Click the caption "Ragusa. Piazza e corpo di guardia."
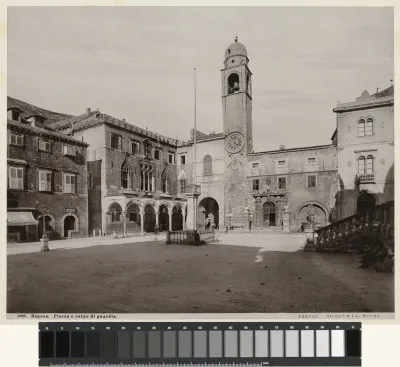 click(74, 316)
